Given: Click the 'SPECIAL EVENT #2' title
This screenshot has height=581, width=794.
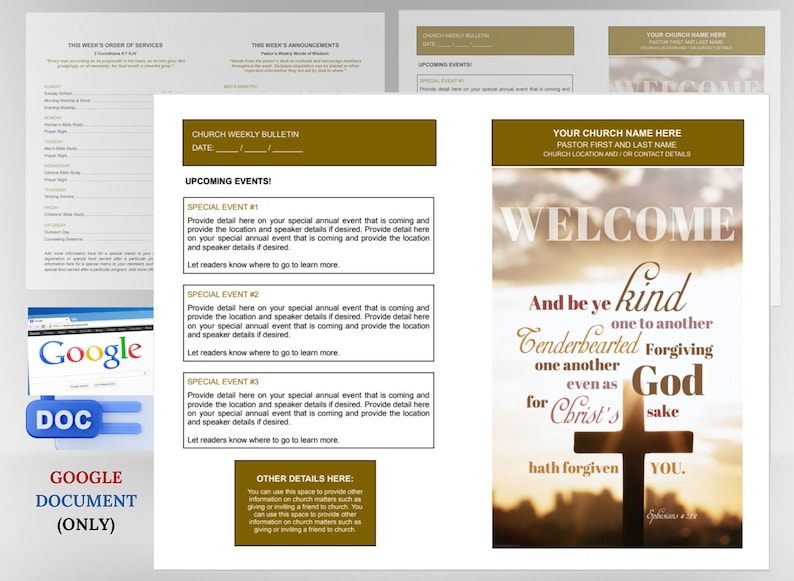Looking at the screenshot, I should [x=223, y=294].
